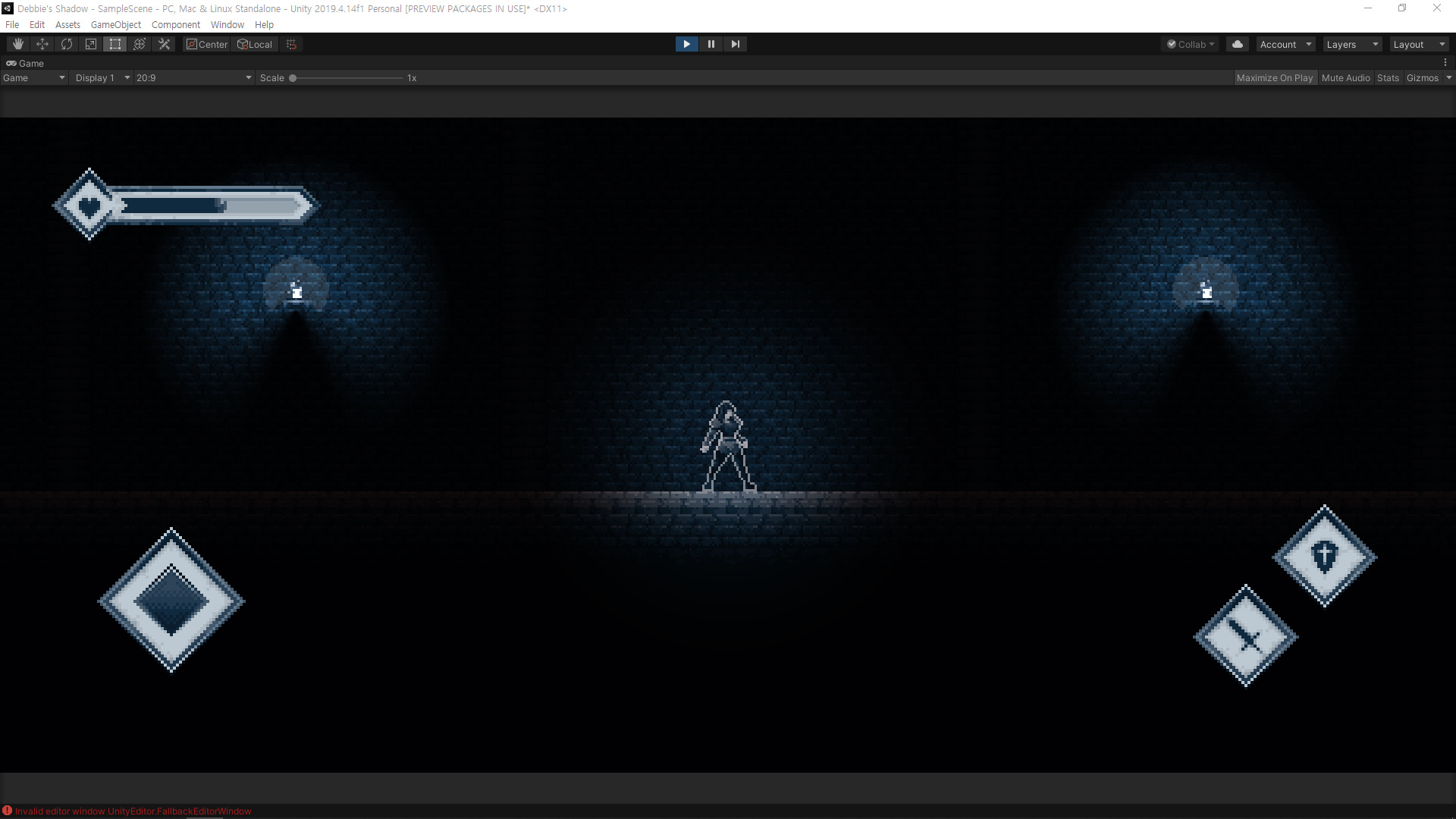Open the custom editor tools icon
The width and height of the screenshot is (1456, 819).
point(164,44)
